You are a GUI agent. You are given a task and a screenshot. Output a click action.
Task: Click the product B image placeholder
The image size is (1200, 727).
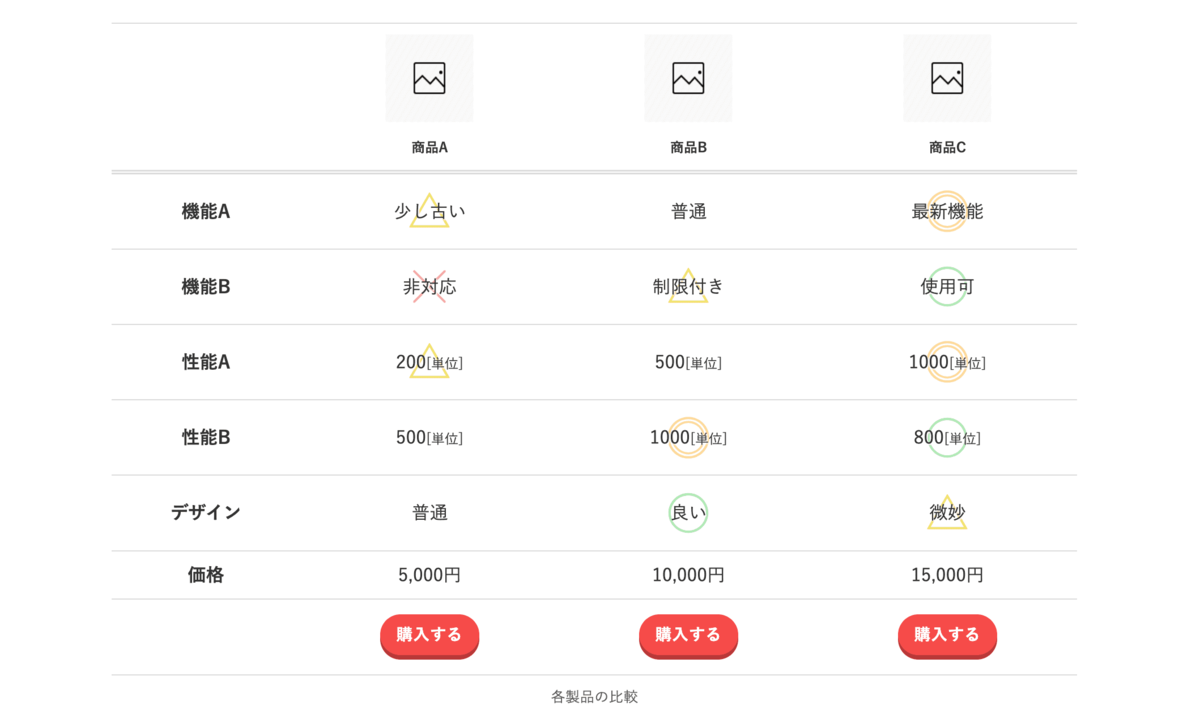pyautogui.click(x=688, y=78)
